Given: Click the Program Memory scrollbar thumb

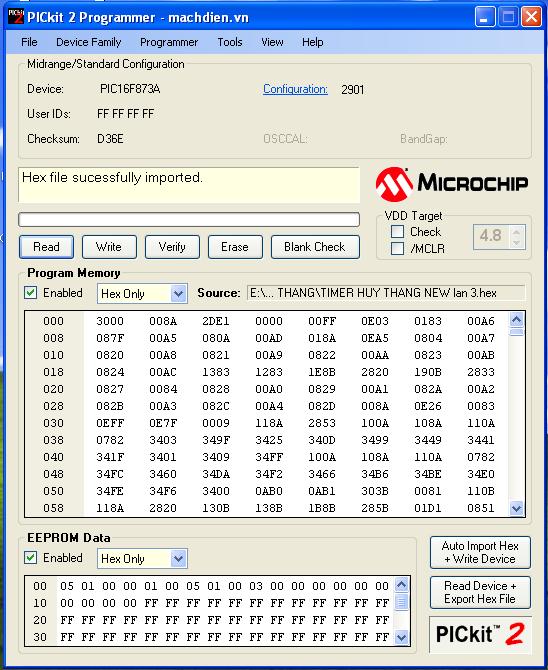Looking at the screenshot, I should click(x=516, y=332).
